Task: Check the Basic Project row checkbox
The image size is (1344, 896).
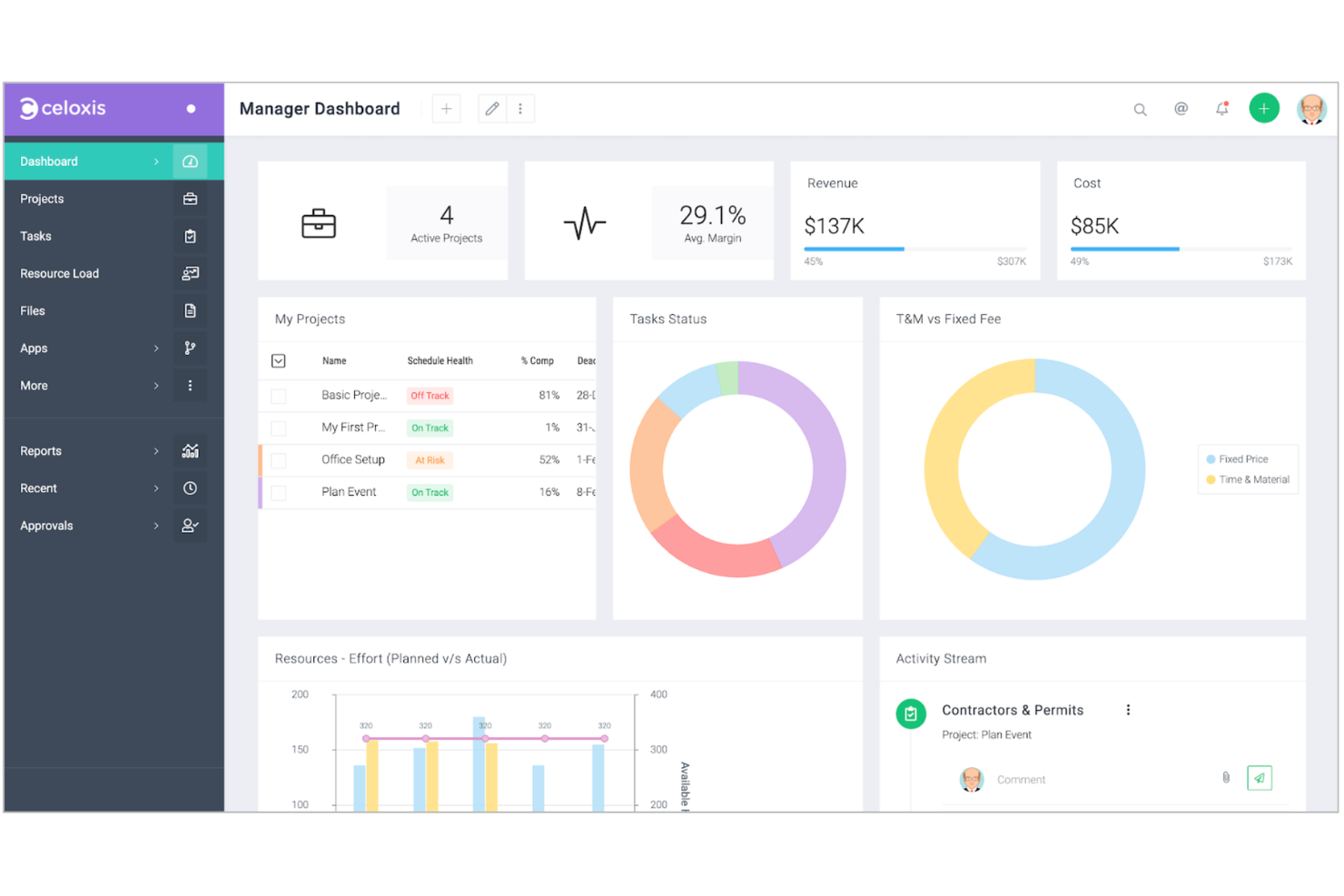Action: click(279, 396)
